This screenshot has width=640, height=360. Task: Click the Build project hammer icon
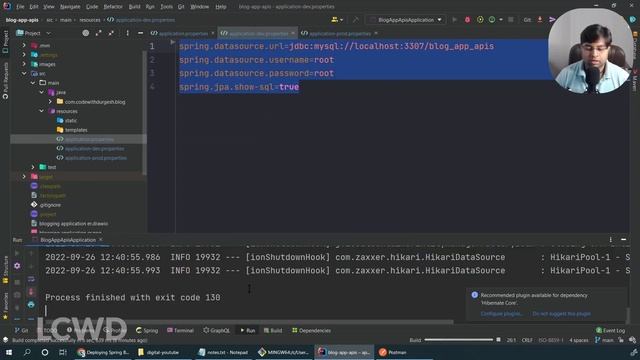356,20
